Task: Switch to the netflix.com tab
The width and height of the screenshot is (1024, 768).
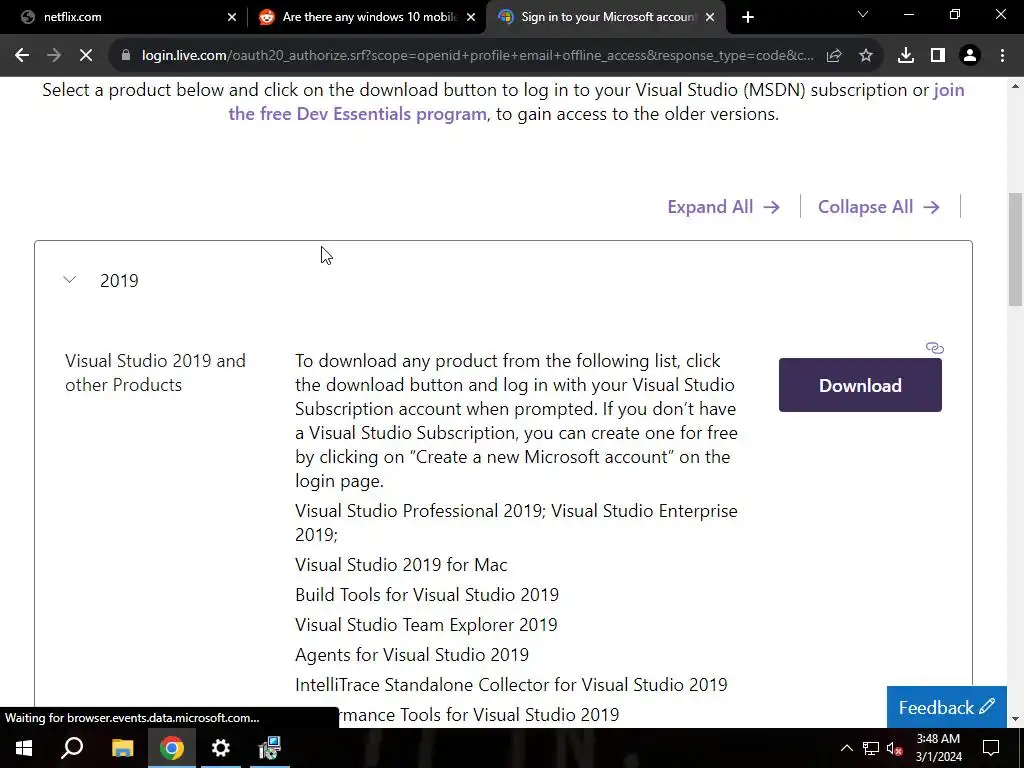Action: 124,17
